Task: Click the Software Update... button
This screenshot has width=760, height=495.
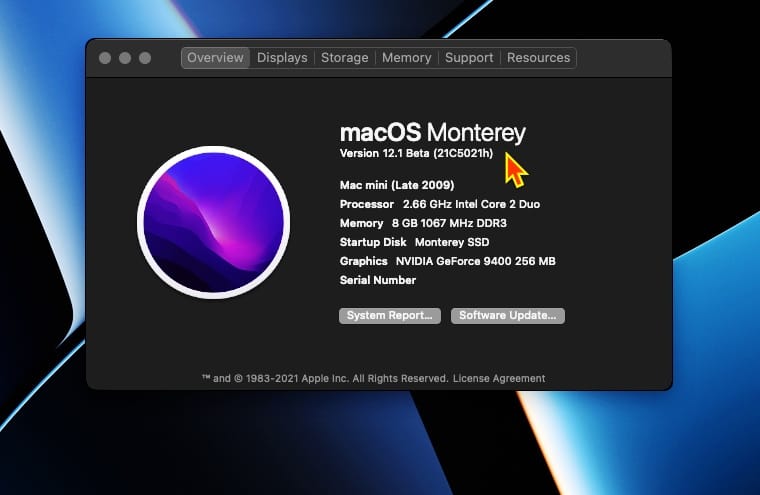Action: click(507, 316)
